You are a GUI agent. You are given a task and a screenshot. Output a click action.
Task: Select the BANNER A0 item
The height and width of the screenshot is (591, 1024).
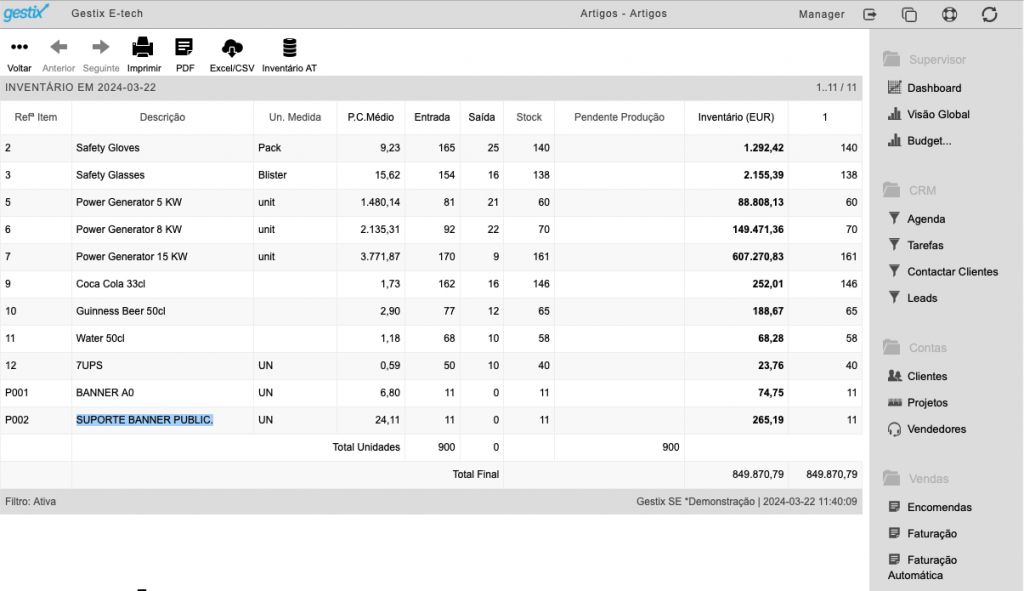[104, 392]
